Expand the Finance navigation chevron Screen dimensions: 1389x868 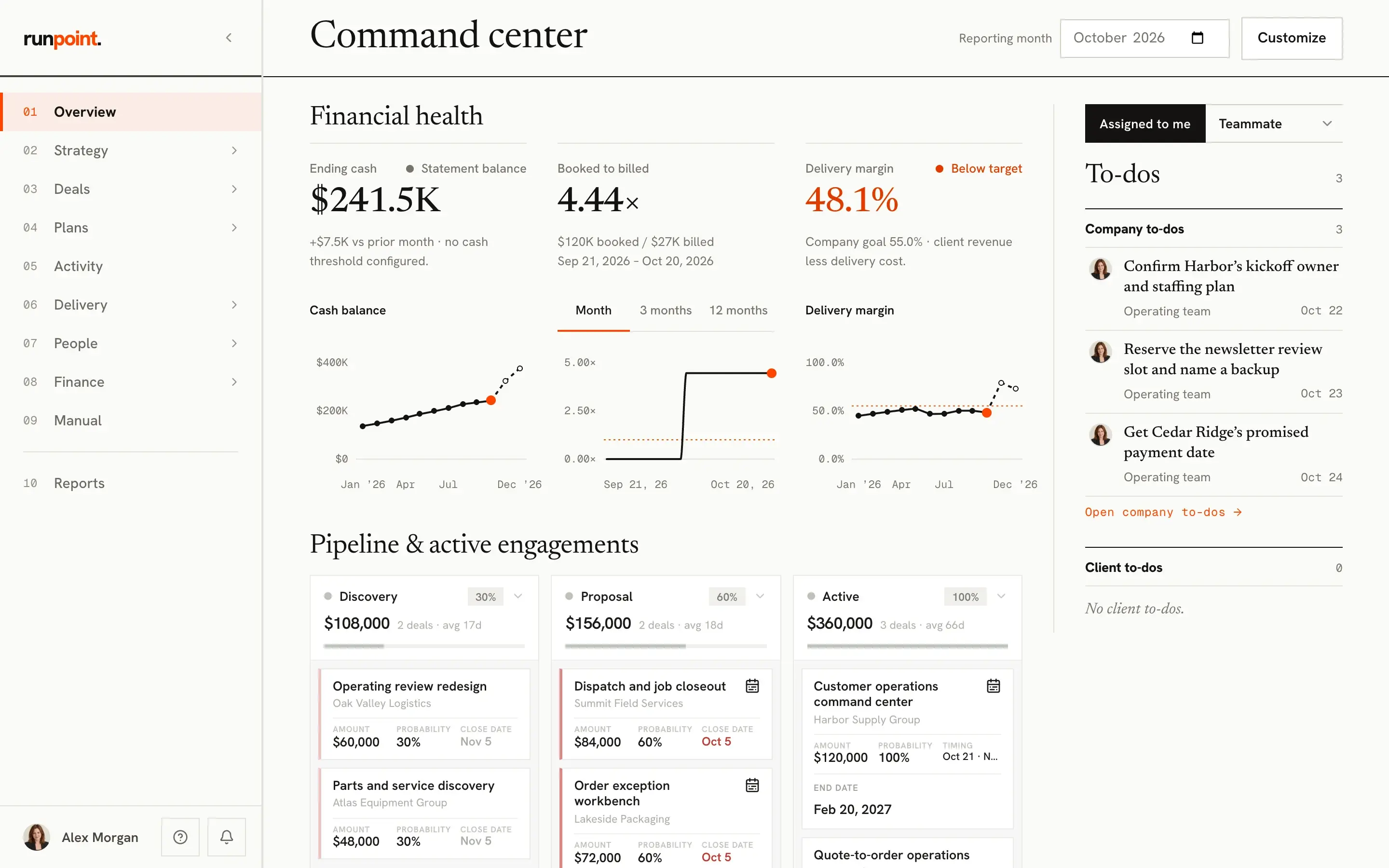(x=234, y=382)
